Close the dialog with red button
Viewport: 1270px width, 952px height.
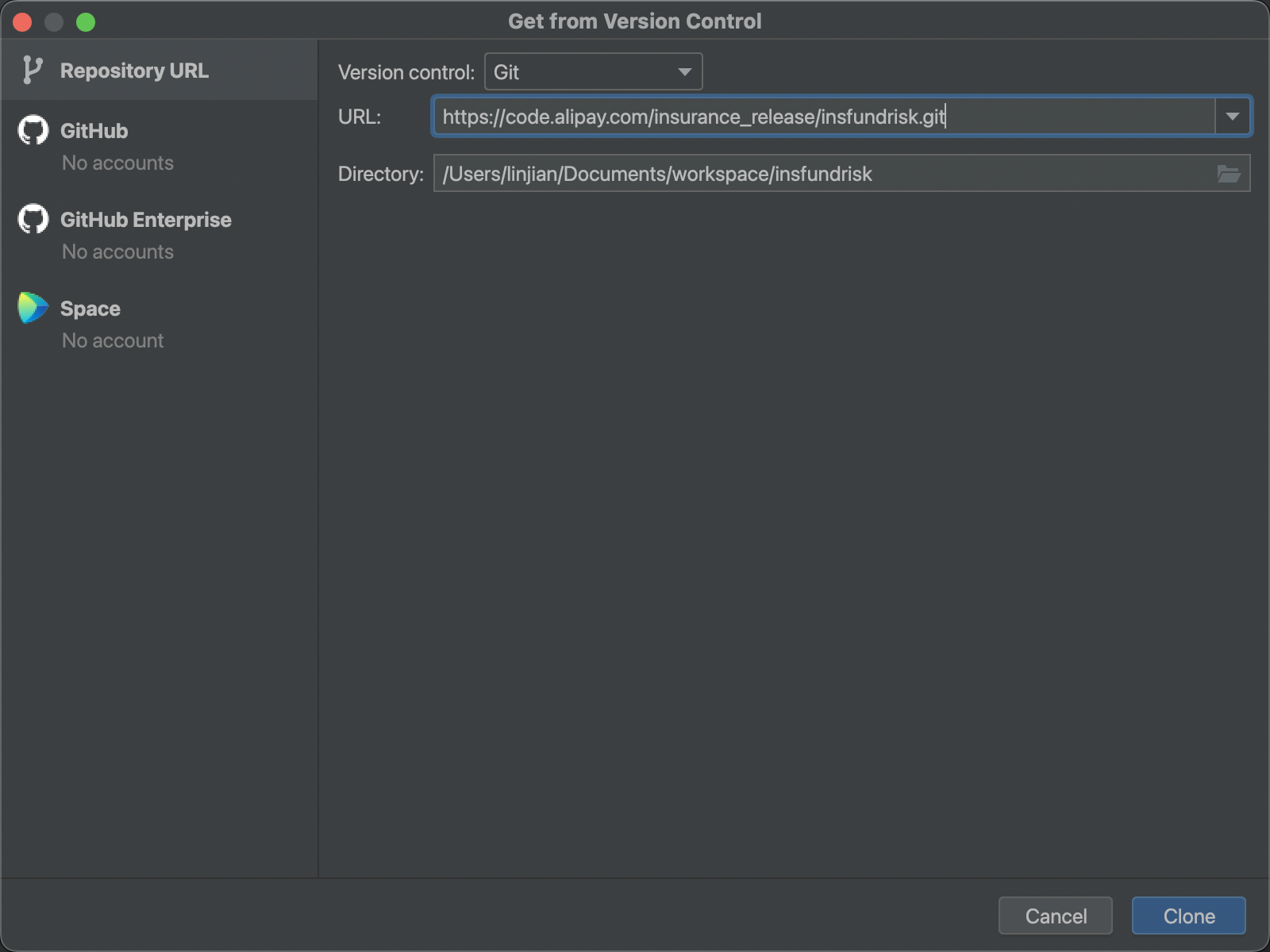22,22
